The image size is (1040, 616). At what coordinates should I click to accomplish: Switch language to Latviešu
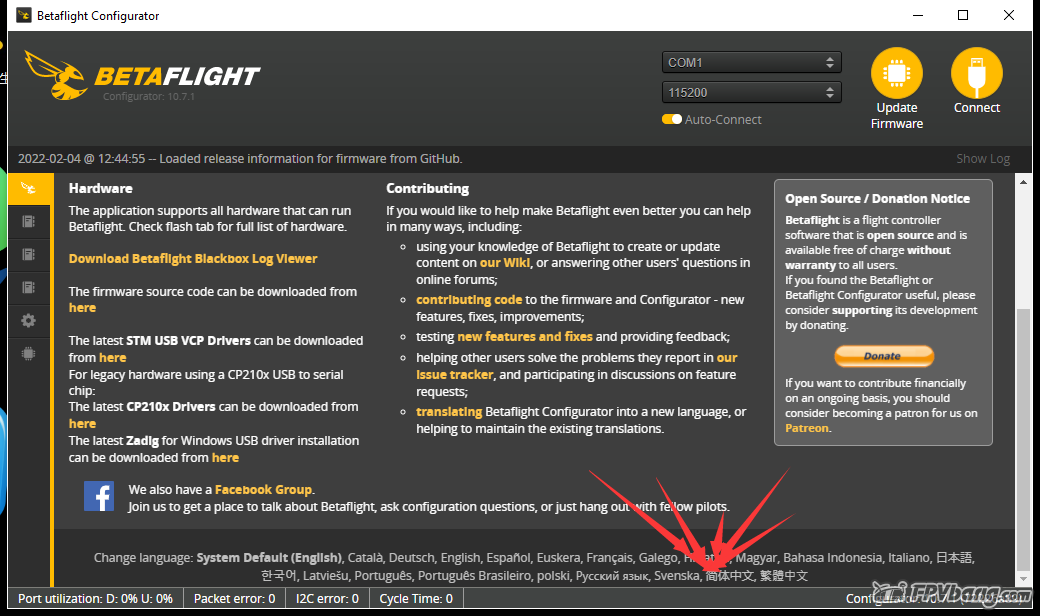325,576
